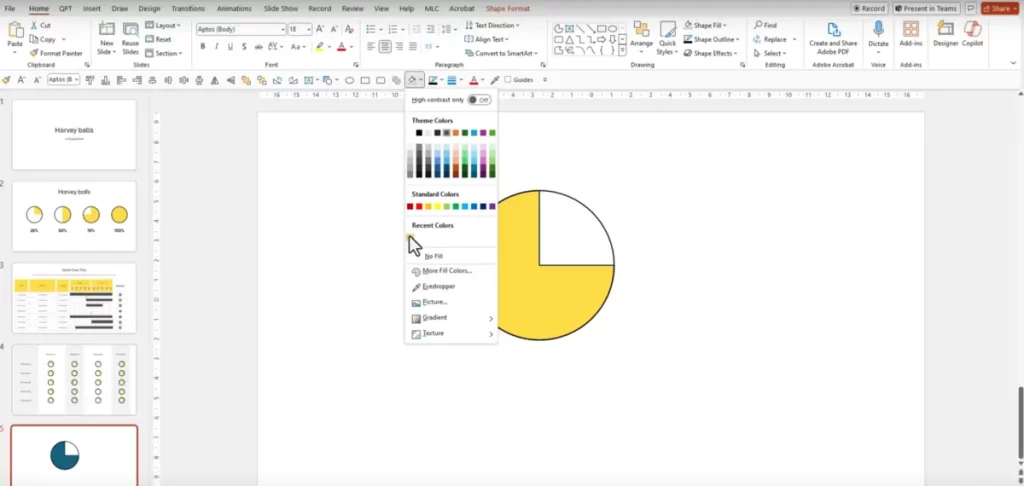Expand the Texture submenu
This screenshot has width=1024, height=486.
click(451, 333)
